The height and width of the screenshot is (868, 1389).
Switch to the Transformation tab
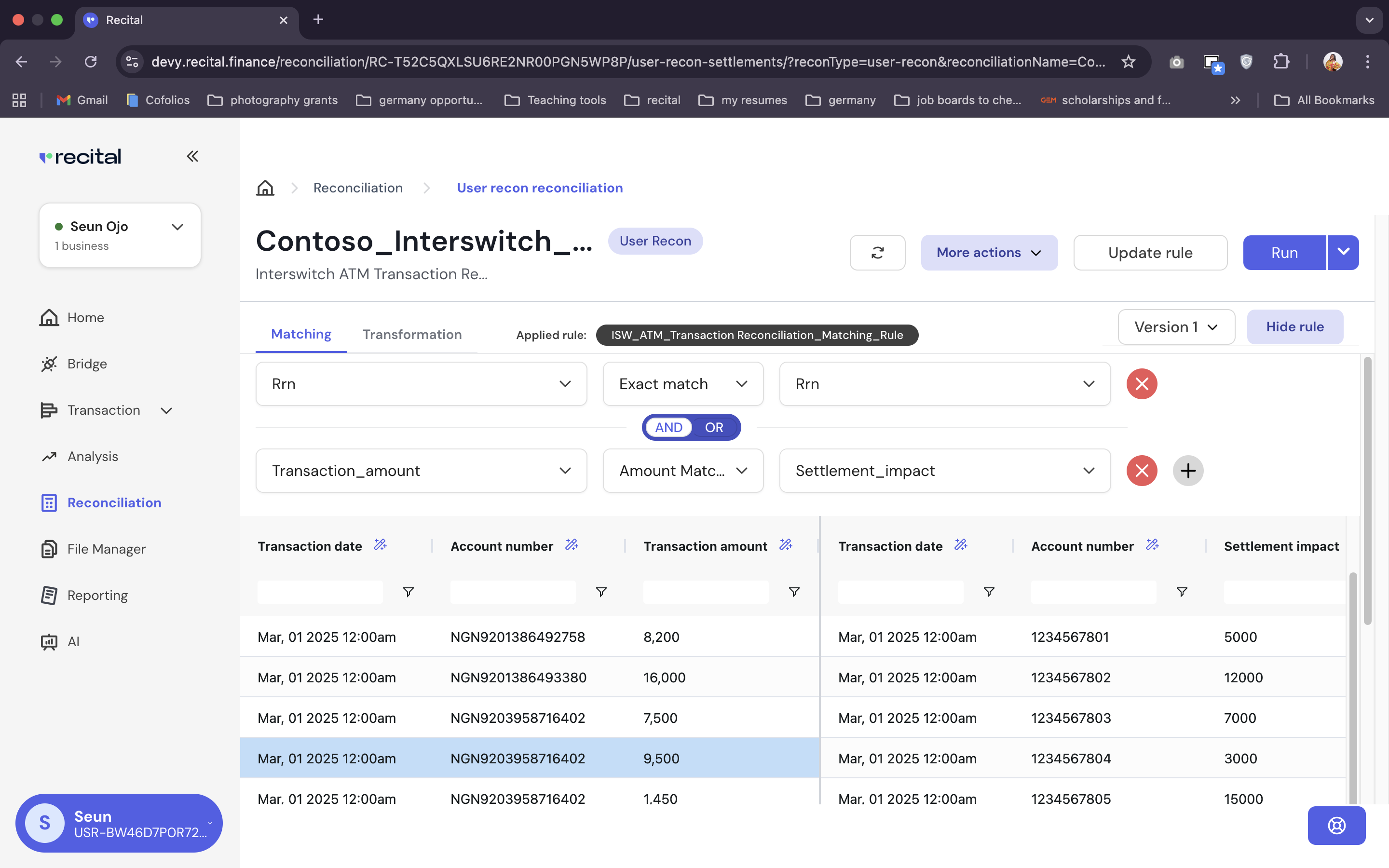[412, 334]
